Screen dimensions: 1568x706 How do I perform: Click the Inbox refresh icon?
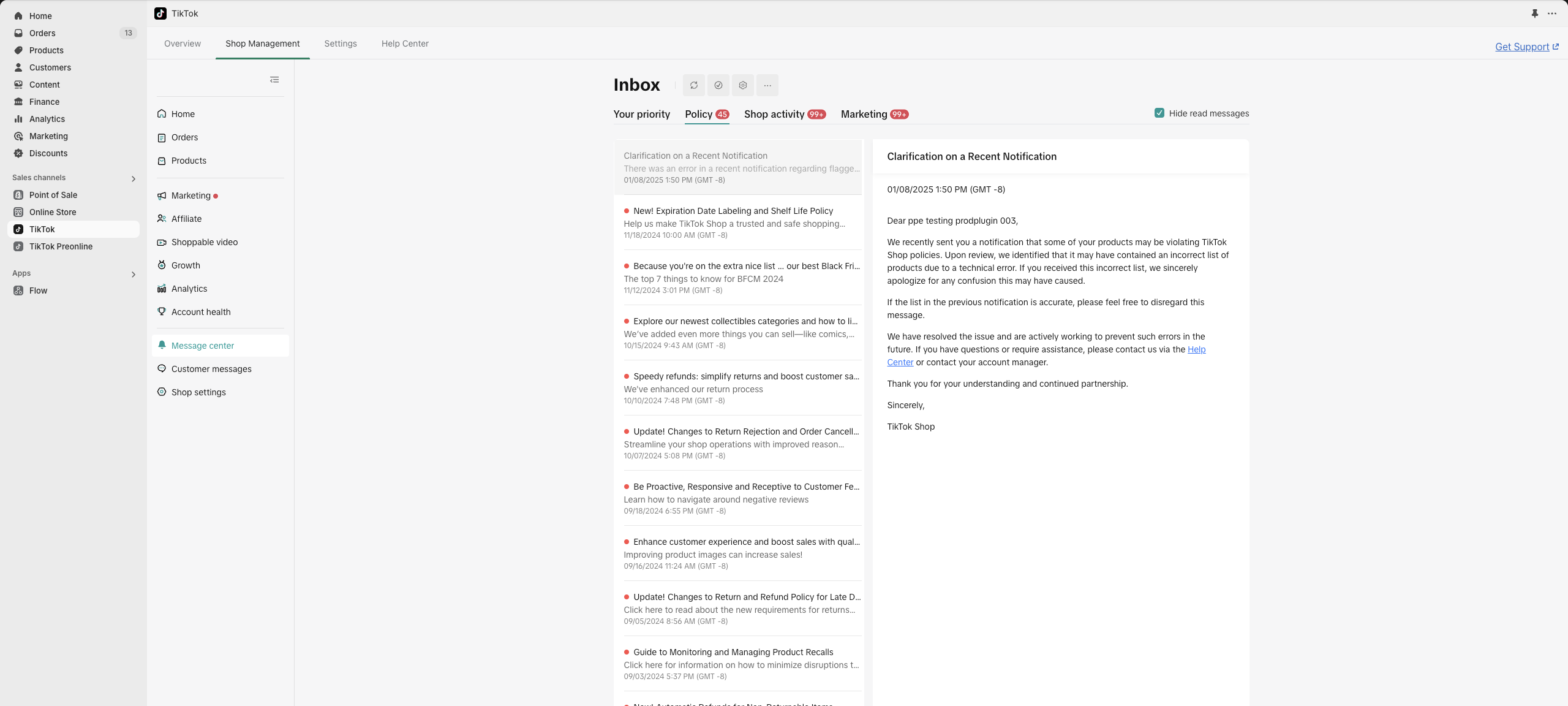click(x=693, y=85)
